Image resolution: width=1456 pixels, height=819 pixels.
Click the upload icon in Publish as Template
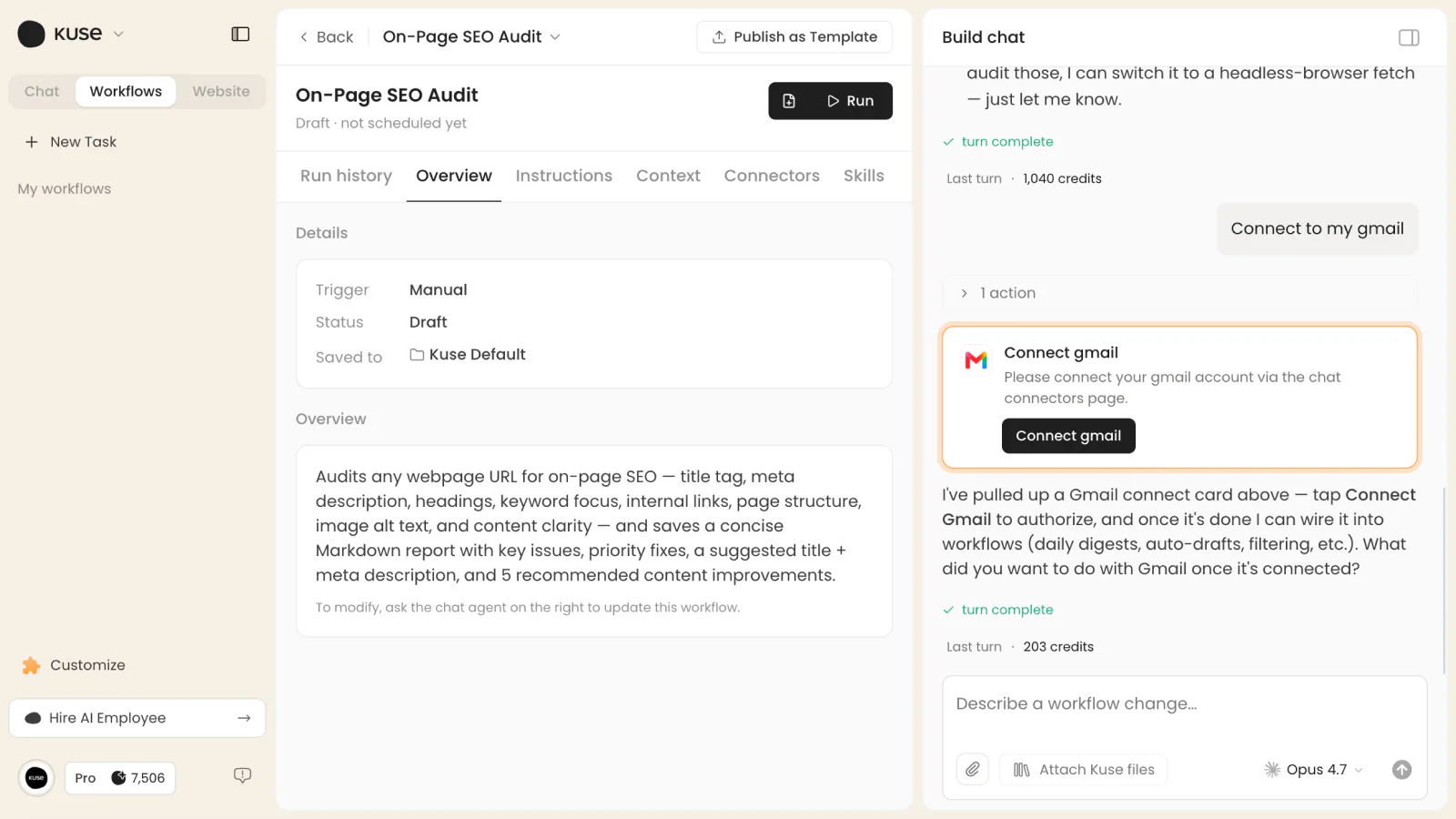(x=719, y=37)
